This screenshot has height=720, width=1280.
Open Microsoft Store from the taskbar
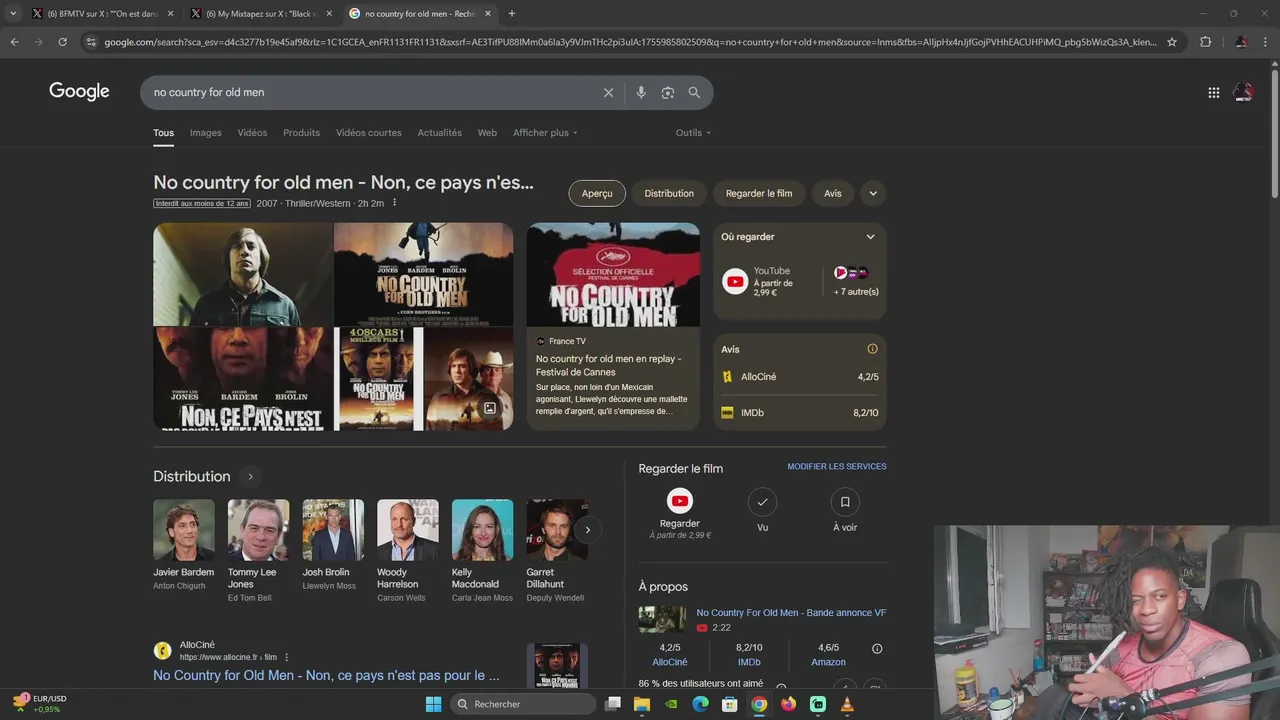[x=730, y=704]
